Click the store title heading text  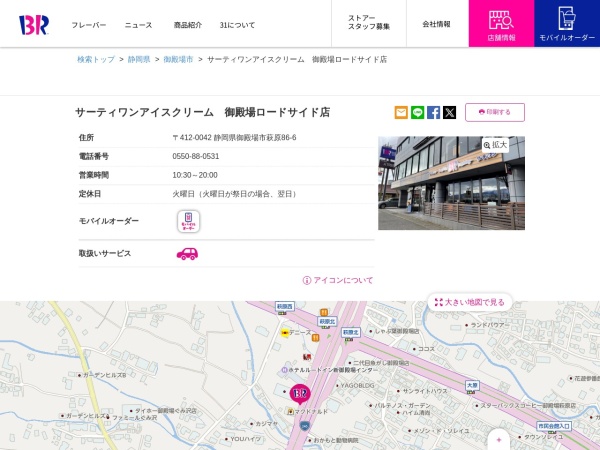202,112
